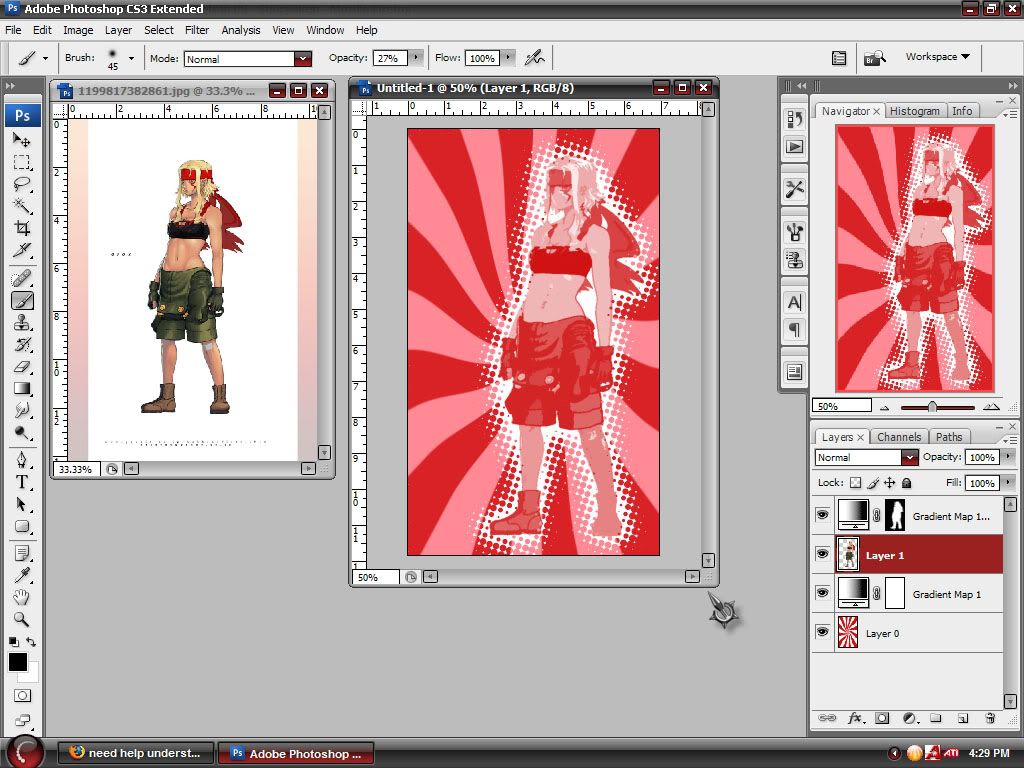Image resolution: width=1024 pixels, height=768 pixels.
Task: Switch to the Paths tab
Action: [x=949, y=437]
